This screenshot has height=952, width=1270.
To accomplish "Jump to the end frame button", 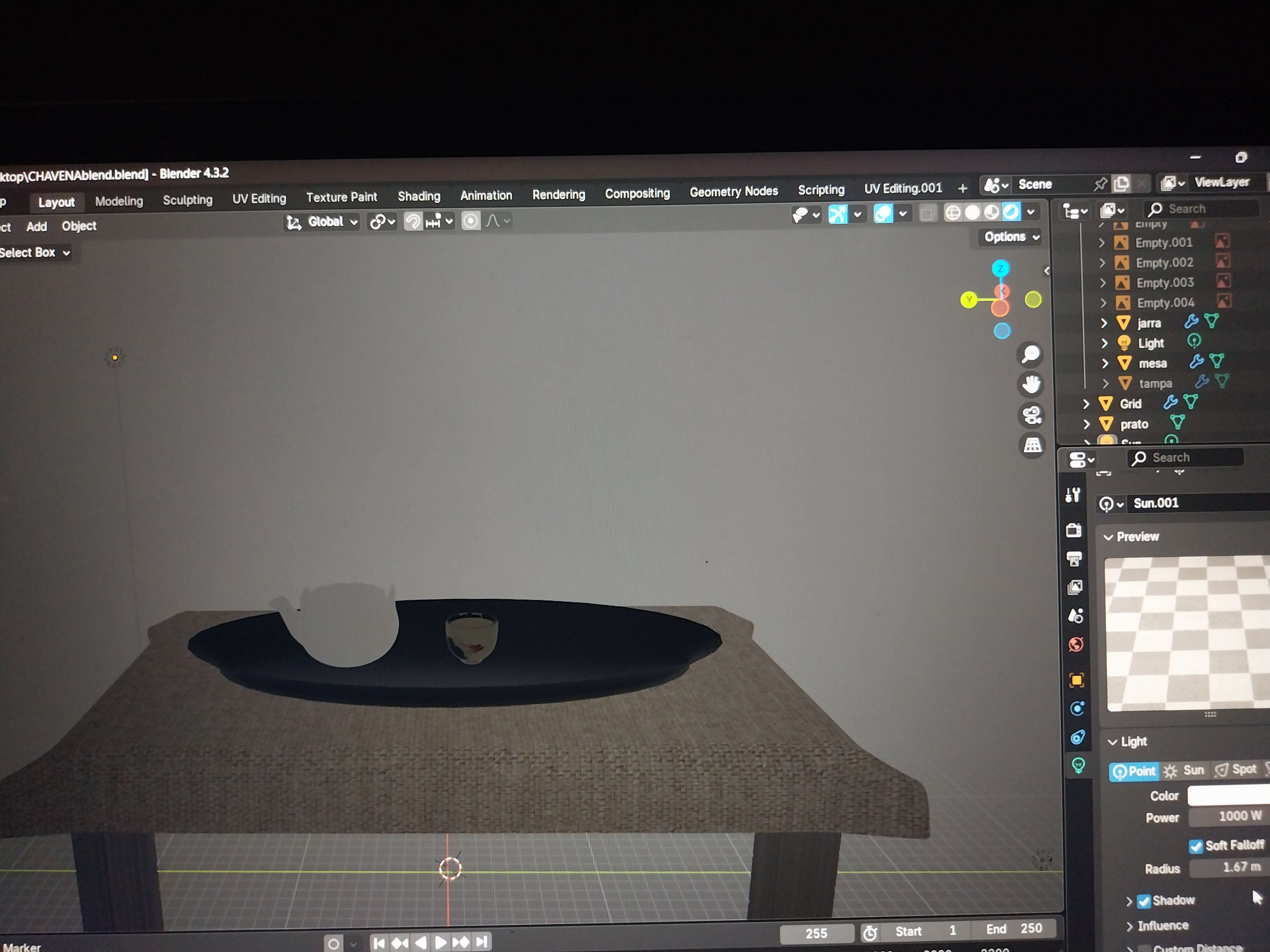I will tap(482, 942).
